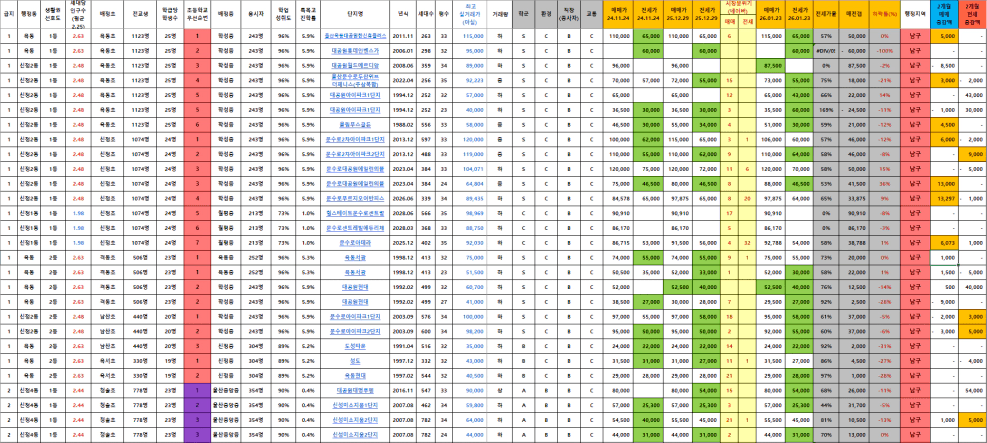Select the 13,297 two-month increase cell

pyautogui.click(x=945, y=198)
